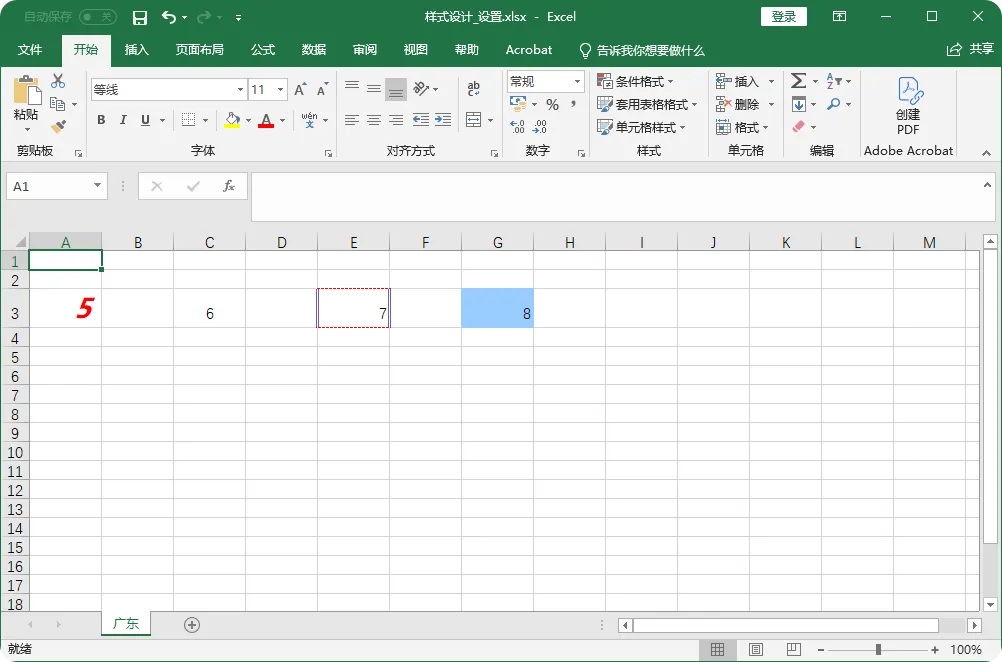Image resolution: width=1002 pixels, height=662 pixels.
Task: Open 单元格样式 dropdown
Action: [642, 127]
